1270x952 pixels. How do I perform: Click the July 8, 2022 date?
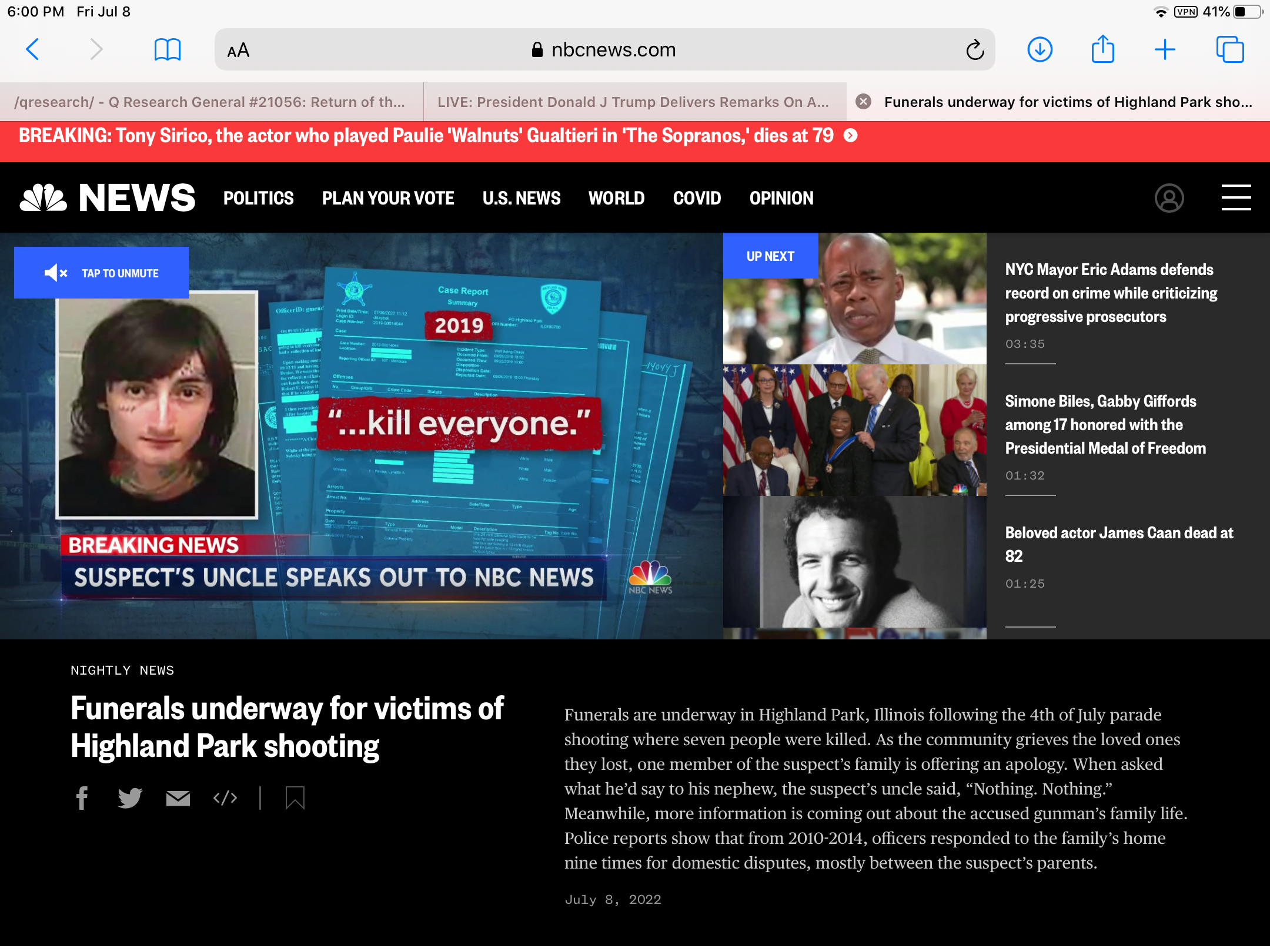point(613,900)
